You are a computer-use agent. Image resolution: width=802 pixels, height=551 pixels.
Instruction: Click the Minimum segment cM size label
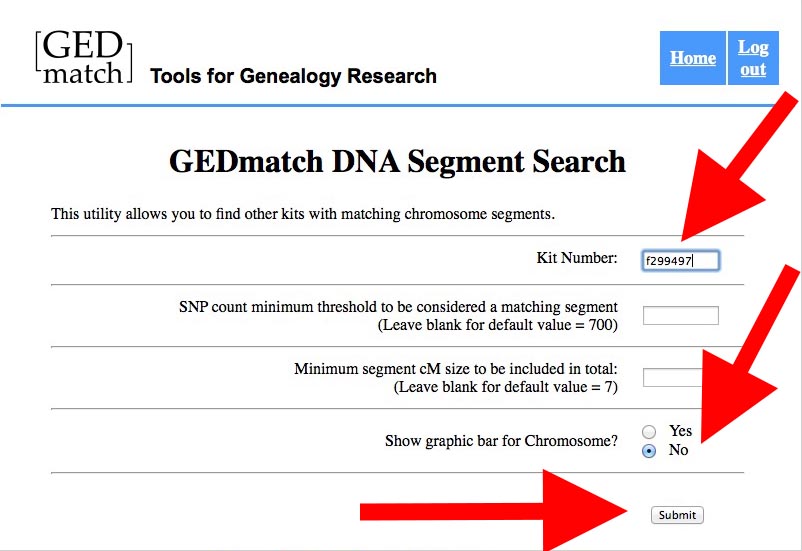click(x=456, y=369)
